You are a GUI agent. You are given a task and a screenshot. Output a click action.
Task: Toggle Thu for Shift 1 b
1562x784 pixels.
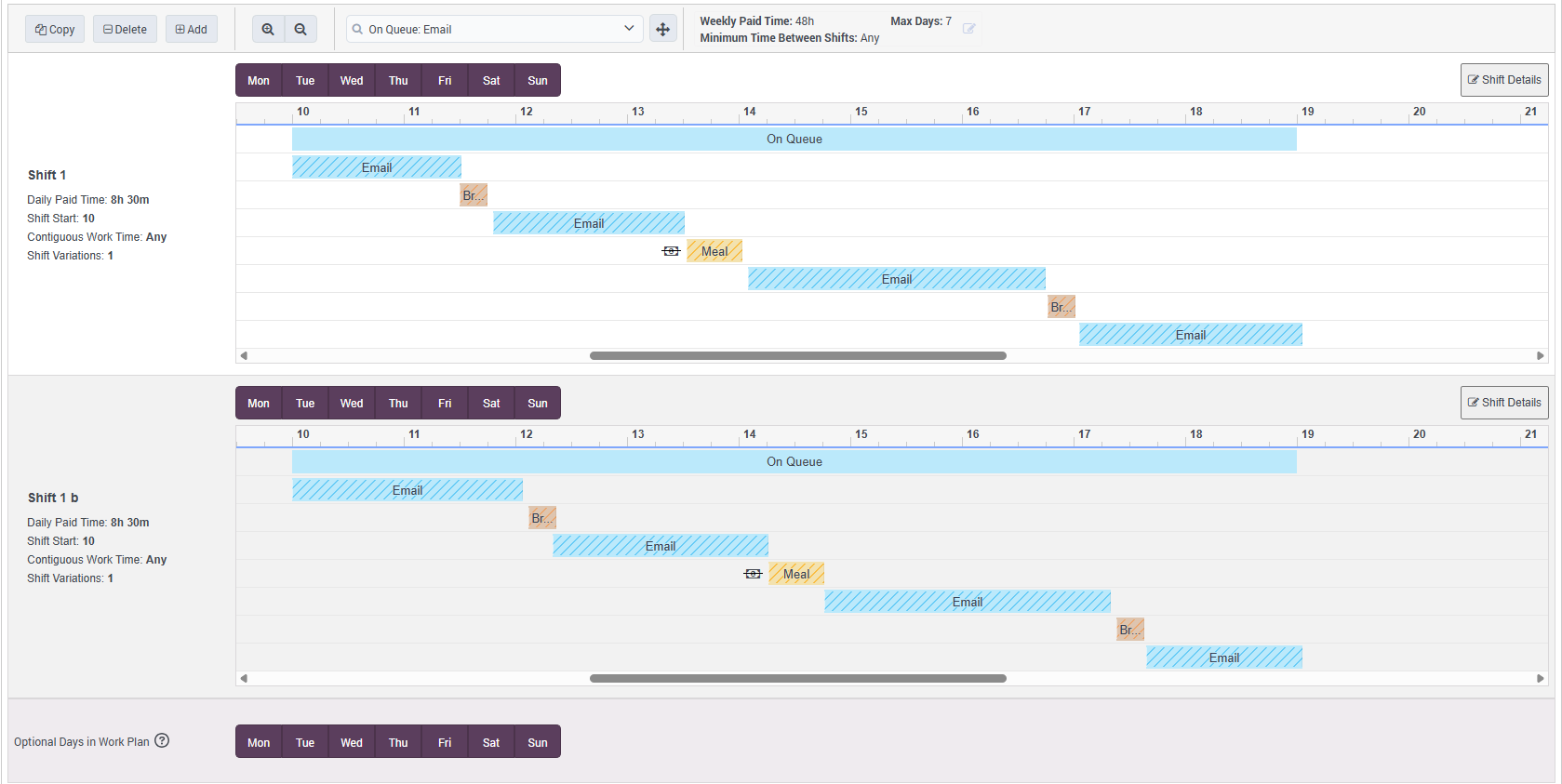coord(398,403)
